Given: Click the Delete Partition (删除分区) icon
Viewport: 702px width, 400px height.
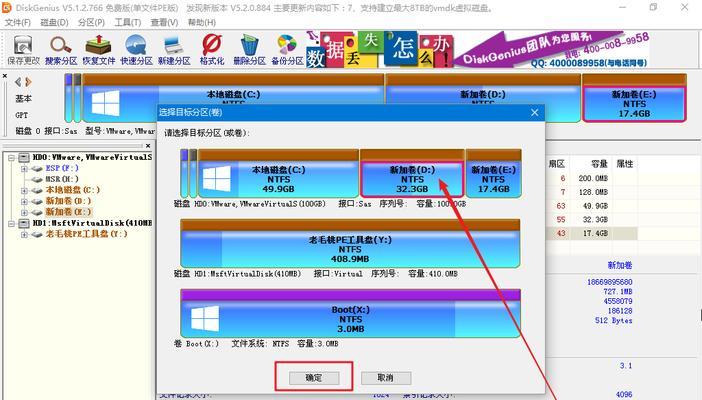Looking at the screenshot, I should [x=249, y=50].
